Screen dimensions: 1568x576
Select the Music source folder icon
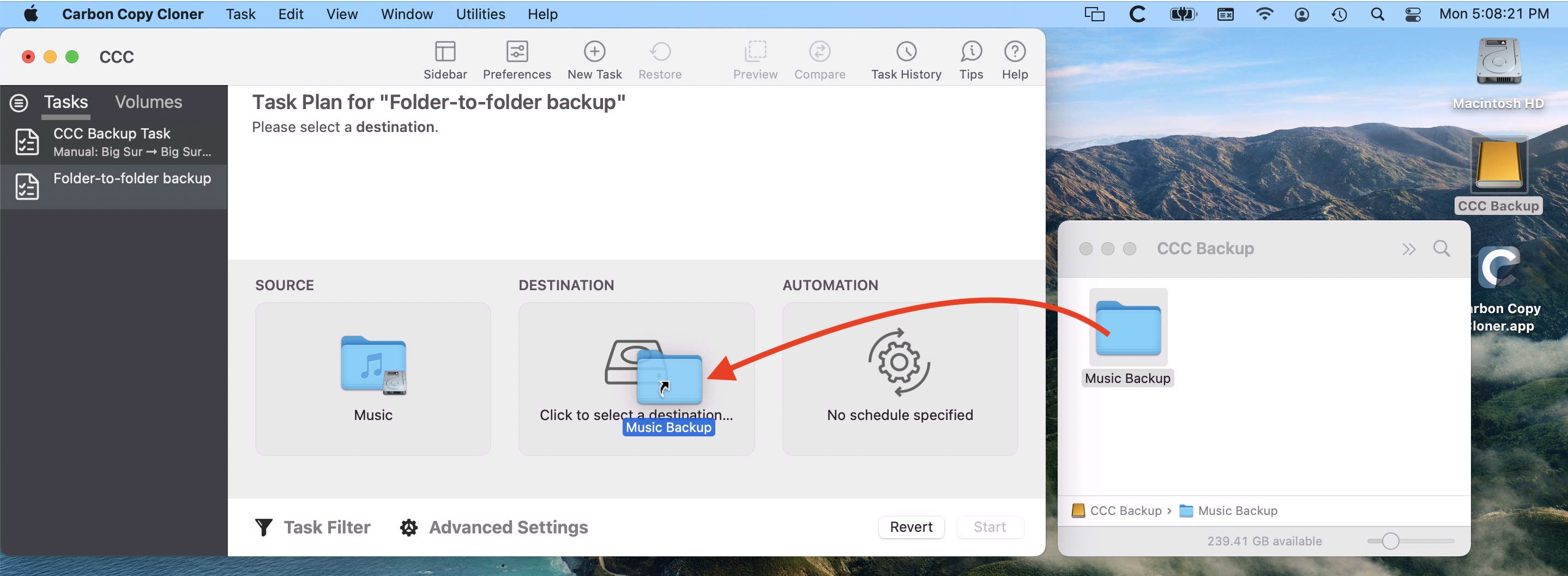373,365
